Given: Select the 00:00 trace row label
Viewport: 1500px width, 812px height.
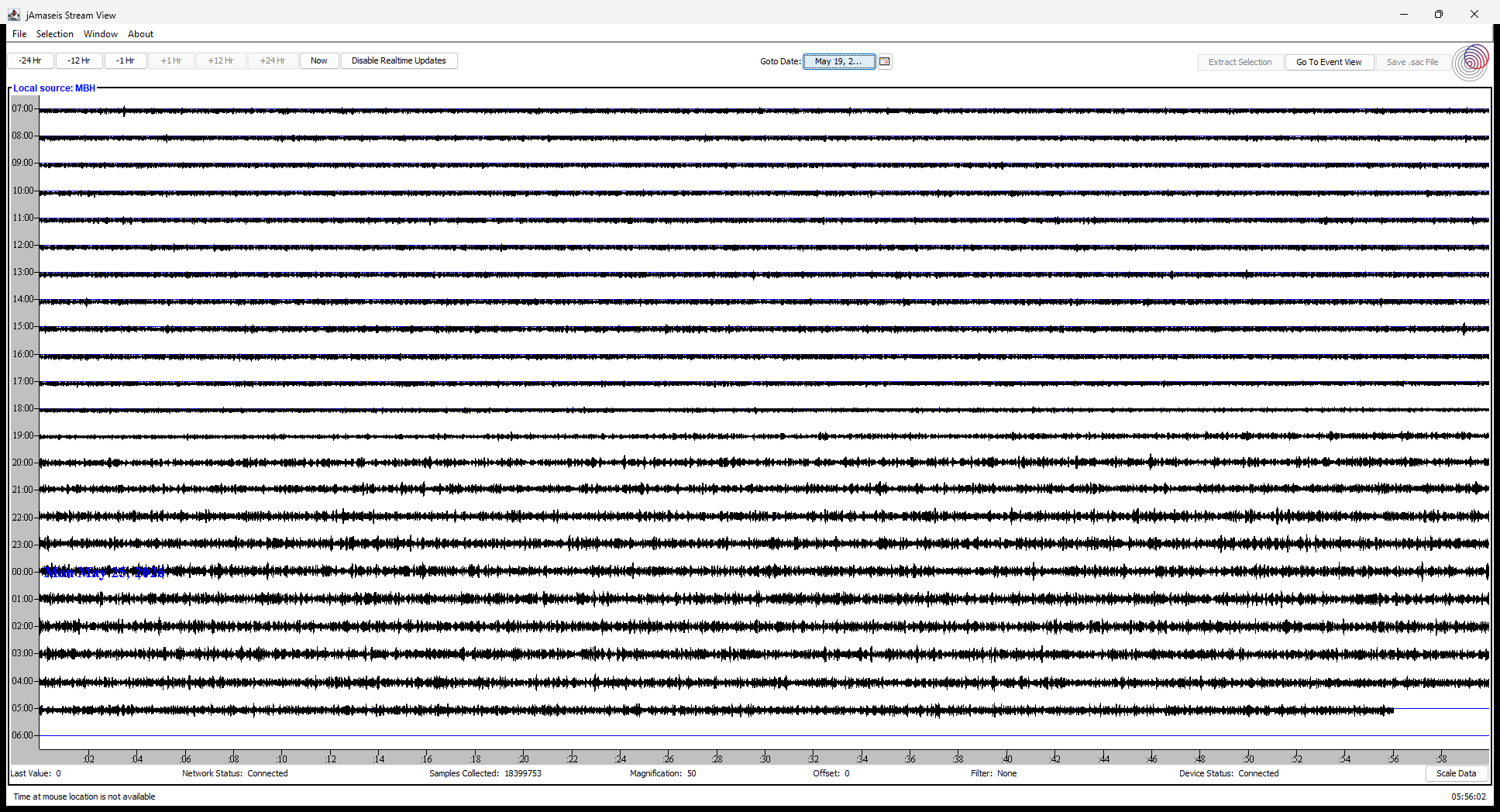Looking at the screenshot, I should pyautogui.click(x=22, y=572).
